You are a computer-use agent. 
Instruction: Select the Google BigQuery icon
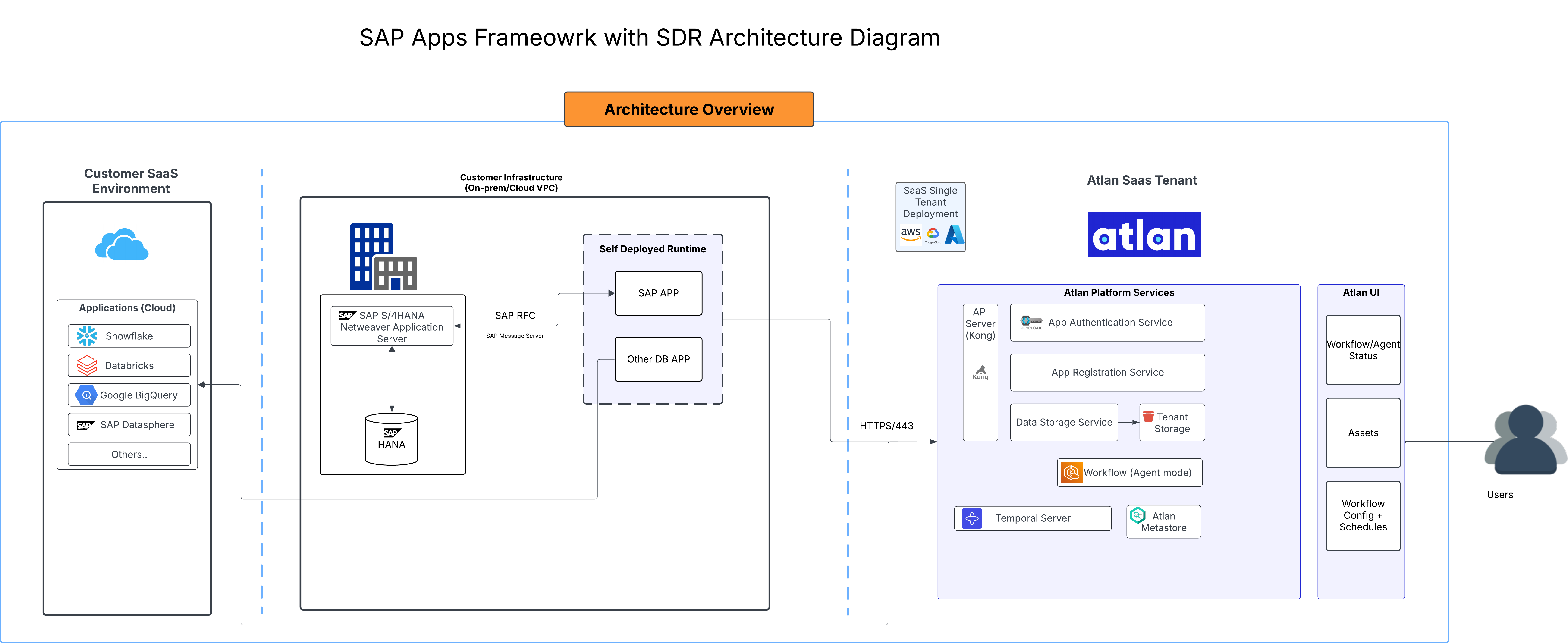(86, 395)
